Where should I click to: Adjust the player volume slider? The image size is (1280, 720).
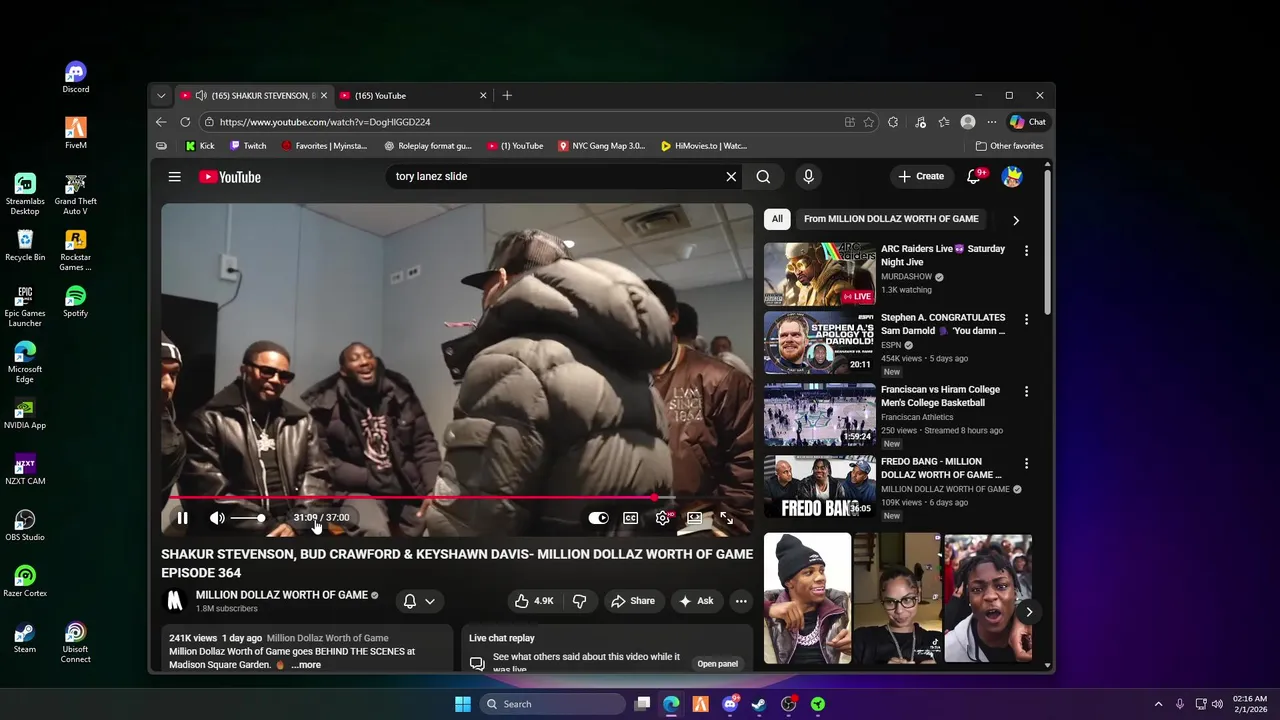(247, 518)
